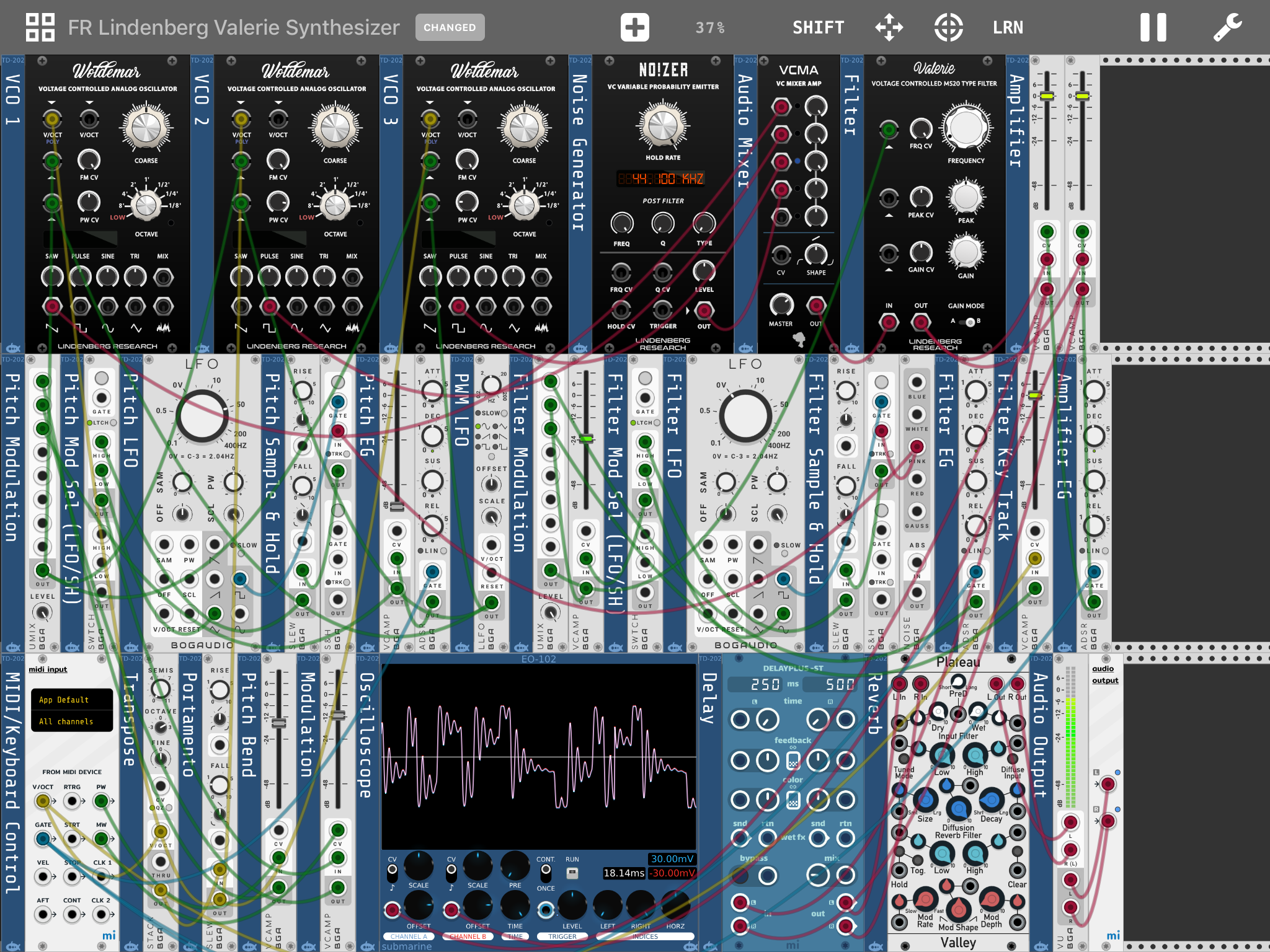Image resolution: width=1270 pixels, height=952 pixels.
Task: Activate LRN learn mode
Action: [1008, 27]
